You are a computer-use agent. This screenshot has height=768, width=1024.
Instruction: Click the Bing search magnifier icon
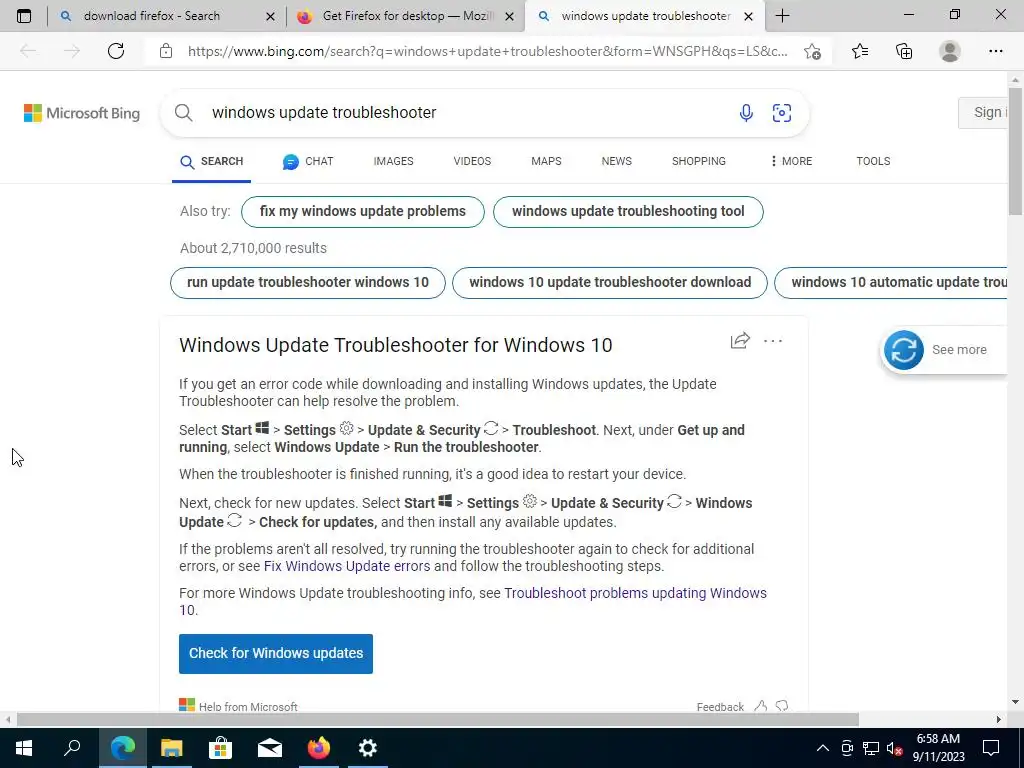184,112
